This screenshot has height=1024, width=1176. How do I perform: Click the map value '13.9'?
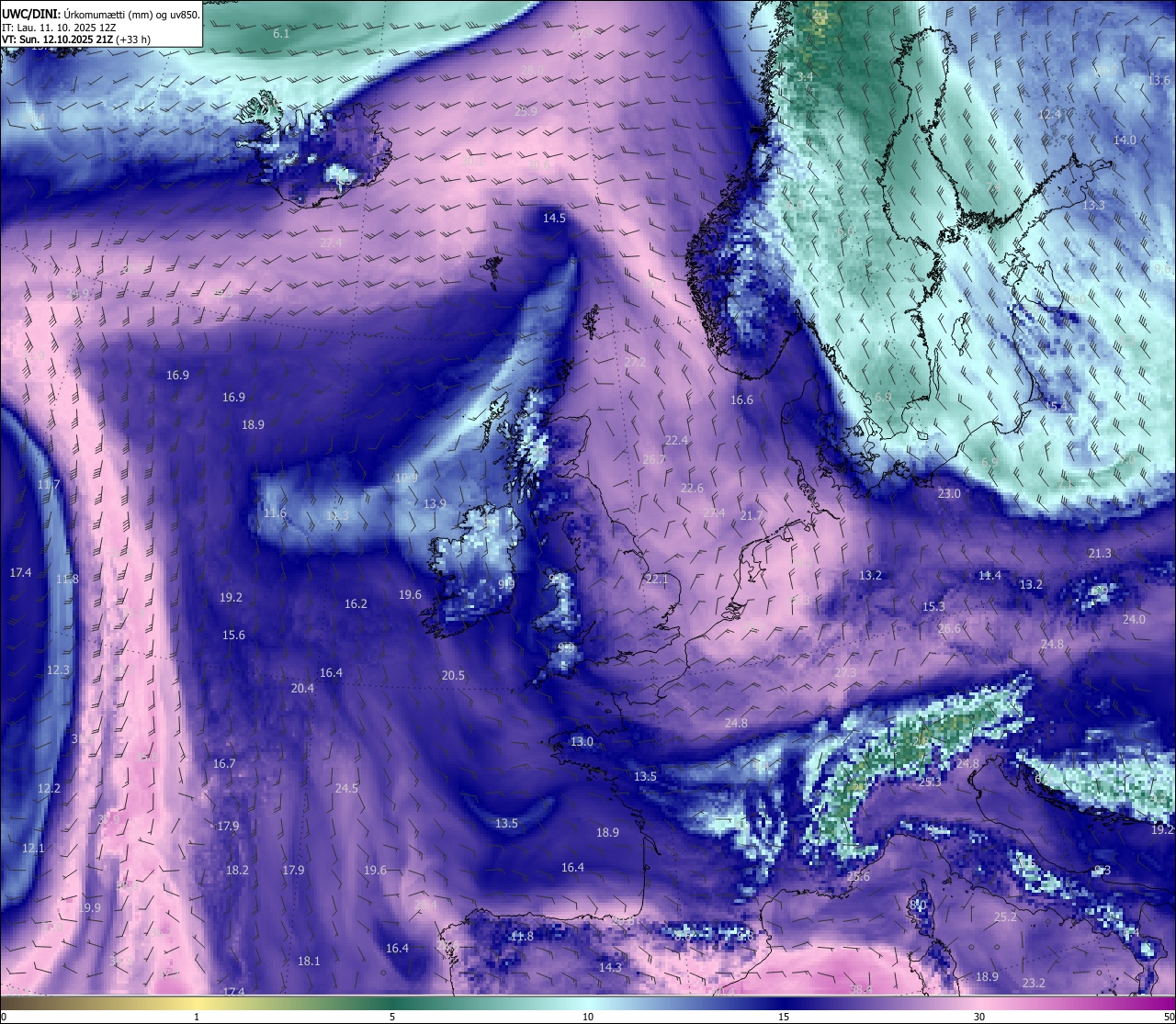point(435,503)
